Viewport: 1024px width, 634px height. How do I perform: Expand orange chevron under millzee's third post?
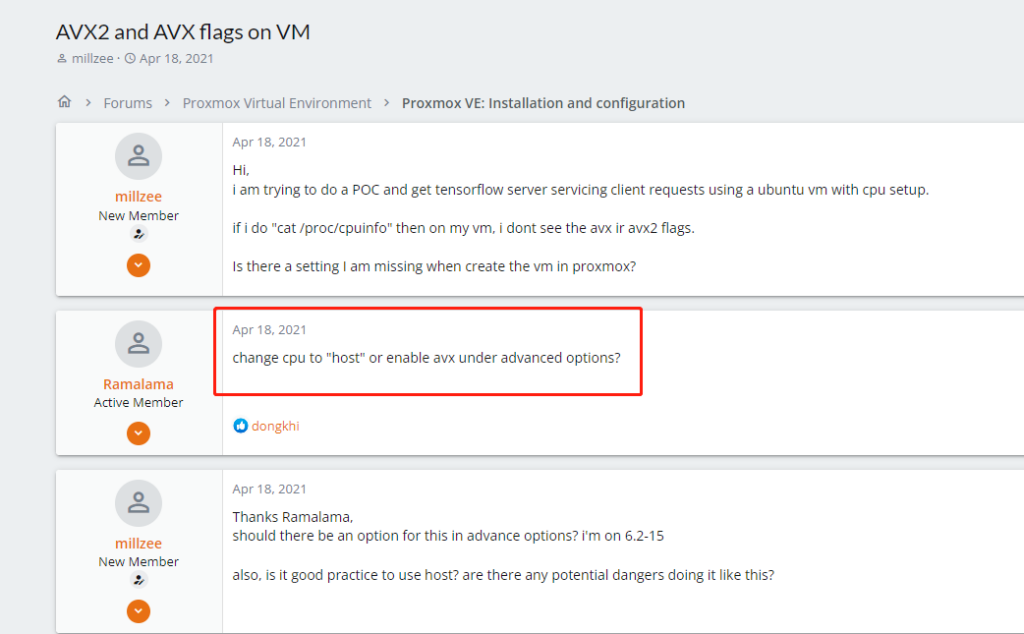pyautogui.click(x=139, y=610)
